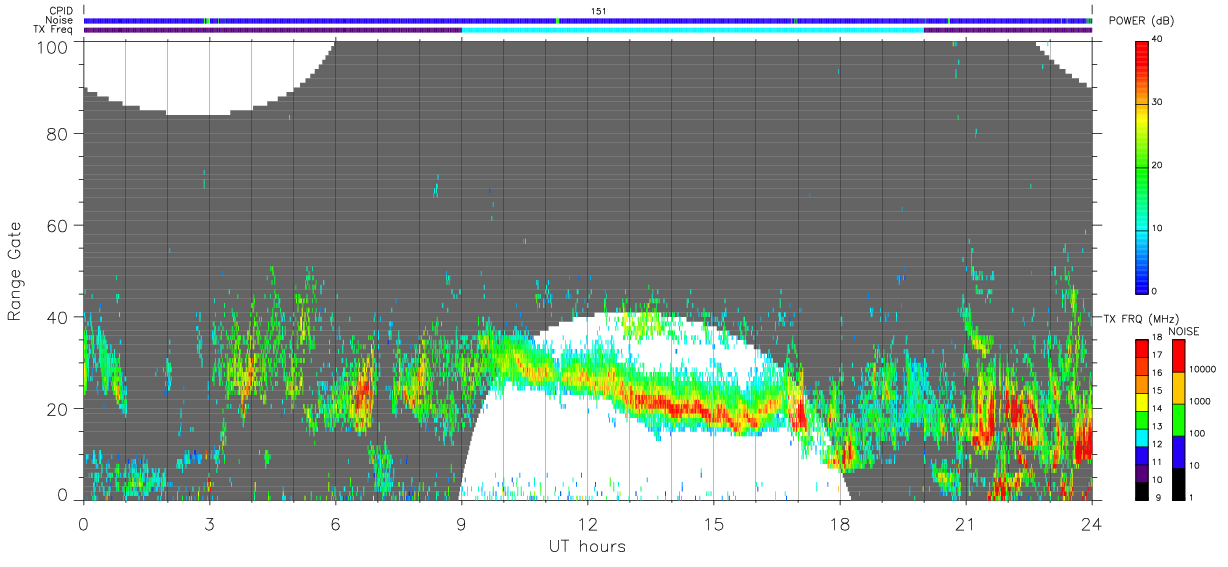Click UT hours tick label 6
The height and width of the screenshot is (567, 1228).
(335, 524)
